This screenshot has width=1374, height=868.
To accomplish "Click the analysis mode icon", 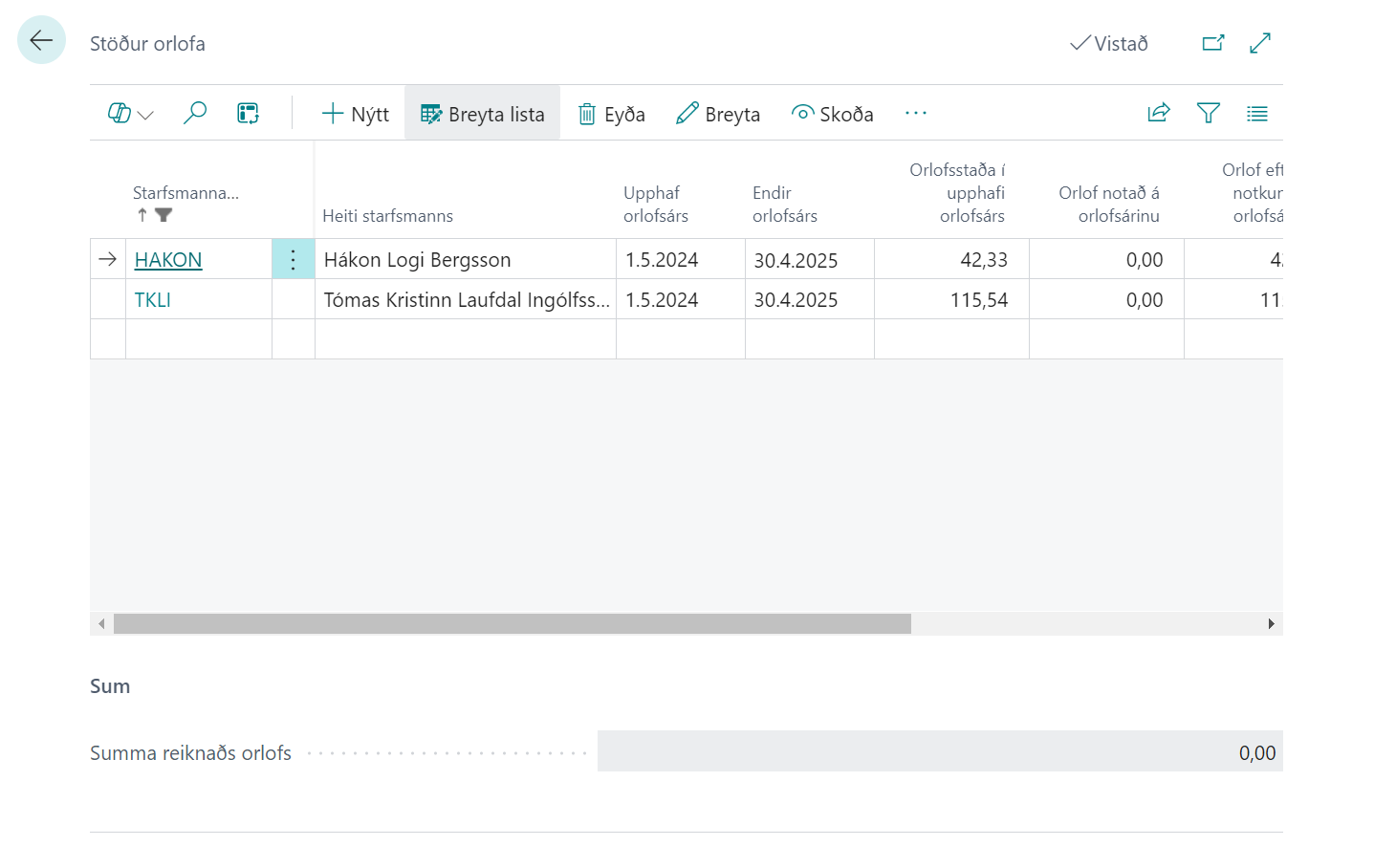I will (248, 114).
